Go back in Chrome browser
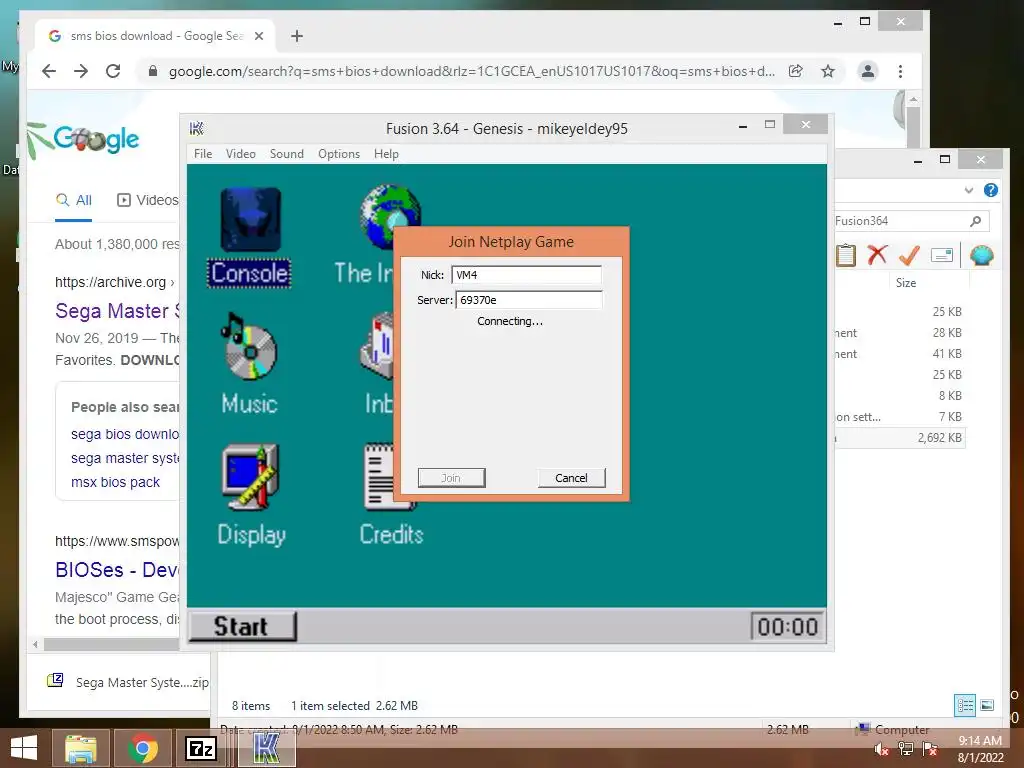This screenshot has width=1024, height=768. click(49, 71)
